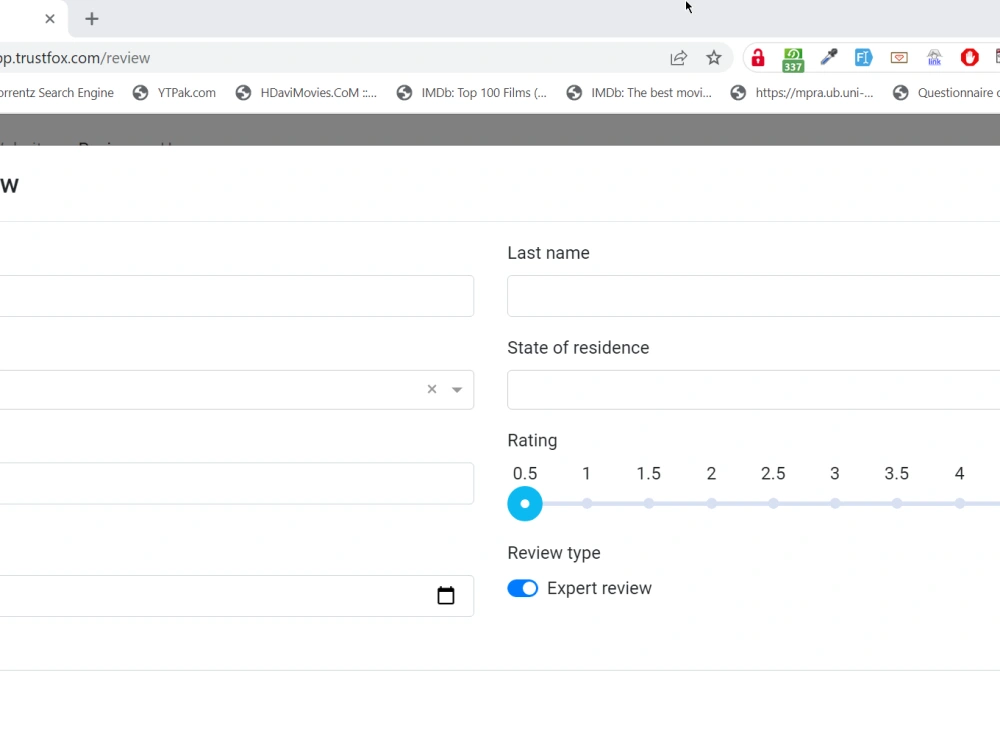This screenshot has width=1000, height=750.
Task: Click the blue FI extension icon
Action: click(863, 58)
